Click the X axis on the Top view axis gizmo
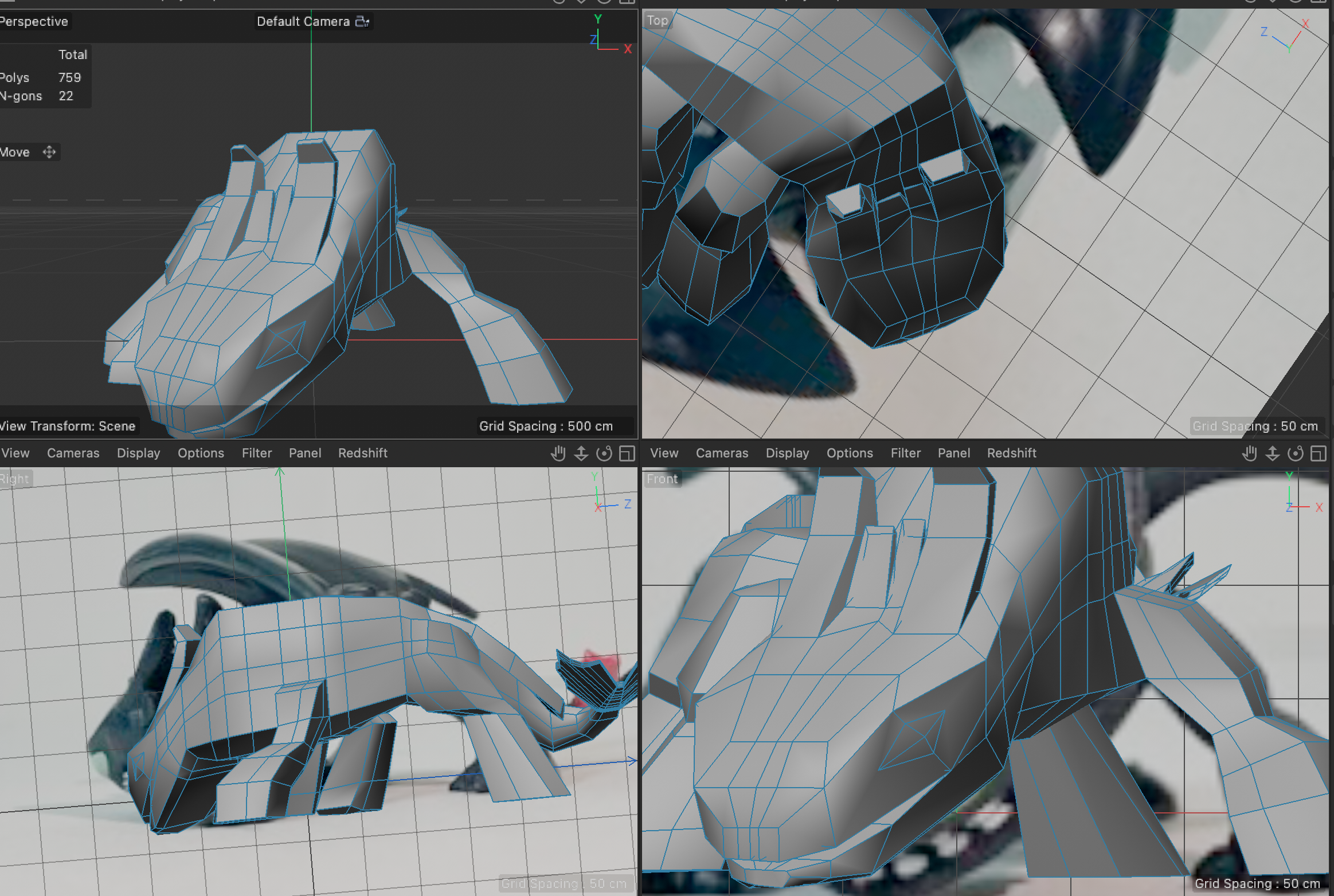This screenshot has width=1334, height=896. click(x=1305, y=24)
